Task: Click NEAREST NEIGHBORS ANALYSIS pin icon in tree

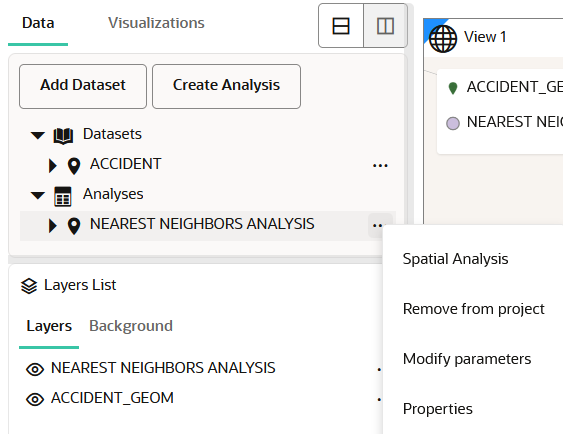Action: (x=74, y=226)
